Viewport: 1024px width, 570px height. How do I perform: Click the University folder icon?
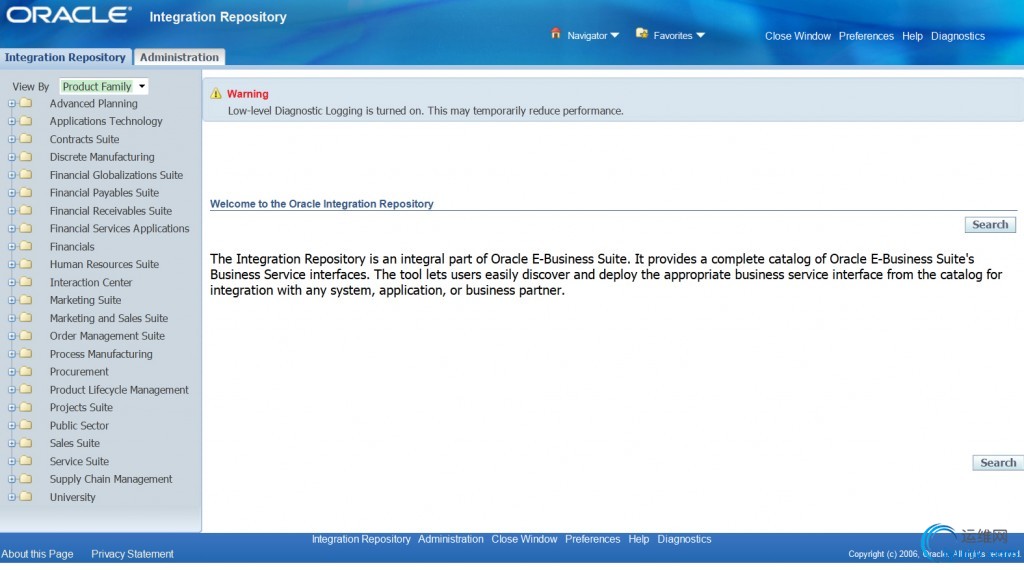point(25,497)
